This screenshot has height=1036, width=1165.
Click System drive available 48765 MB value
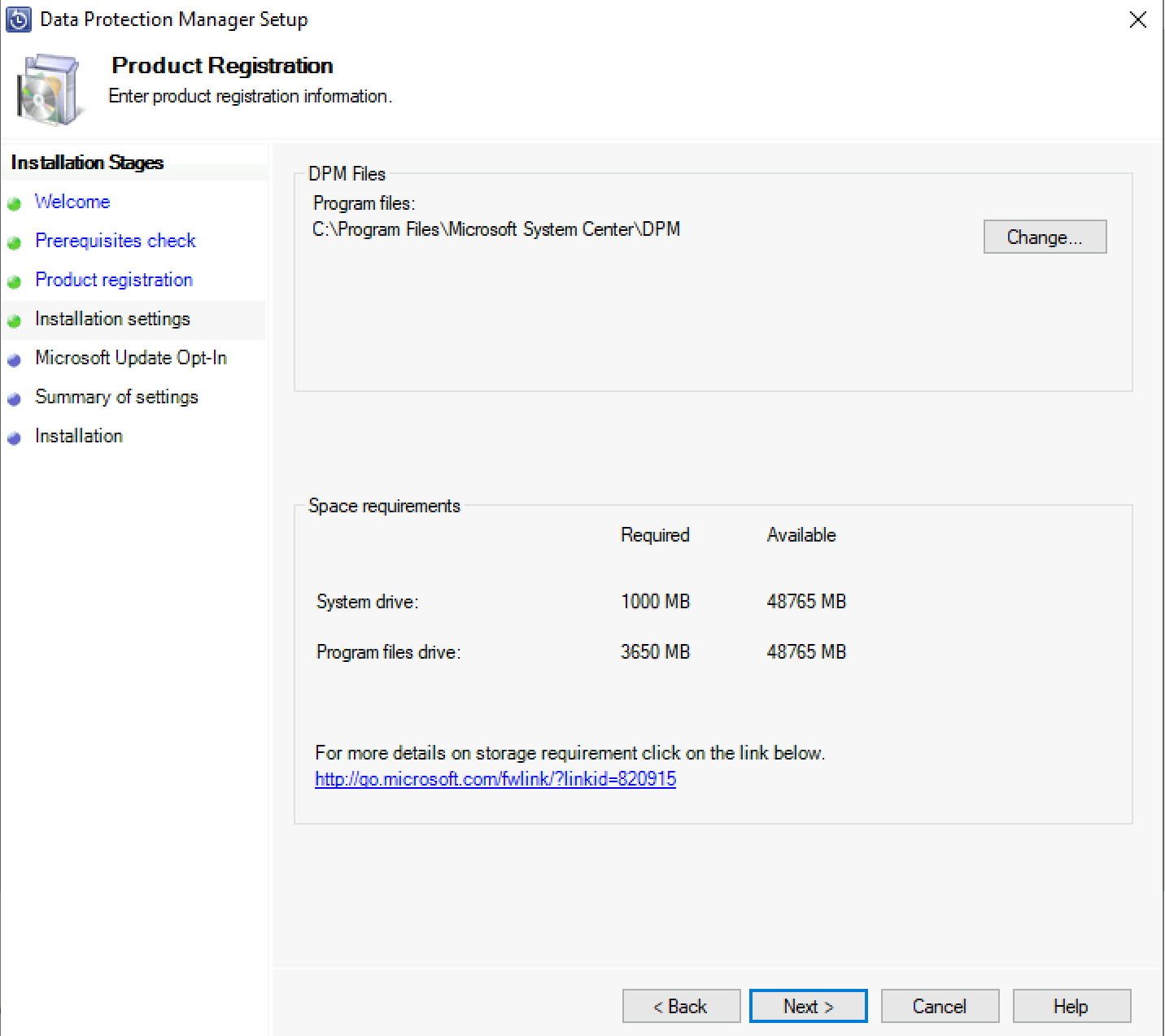pos(806,602)
